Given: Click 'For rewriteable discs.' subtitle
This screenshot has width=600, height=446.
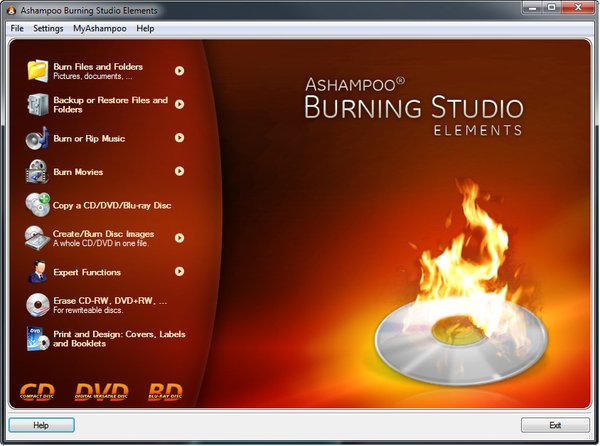Looking at the screenshot, I should (88, 310).
